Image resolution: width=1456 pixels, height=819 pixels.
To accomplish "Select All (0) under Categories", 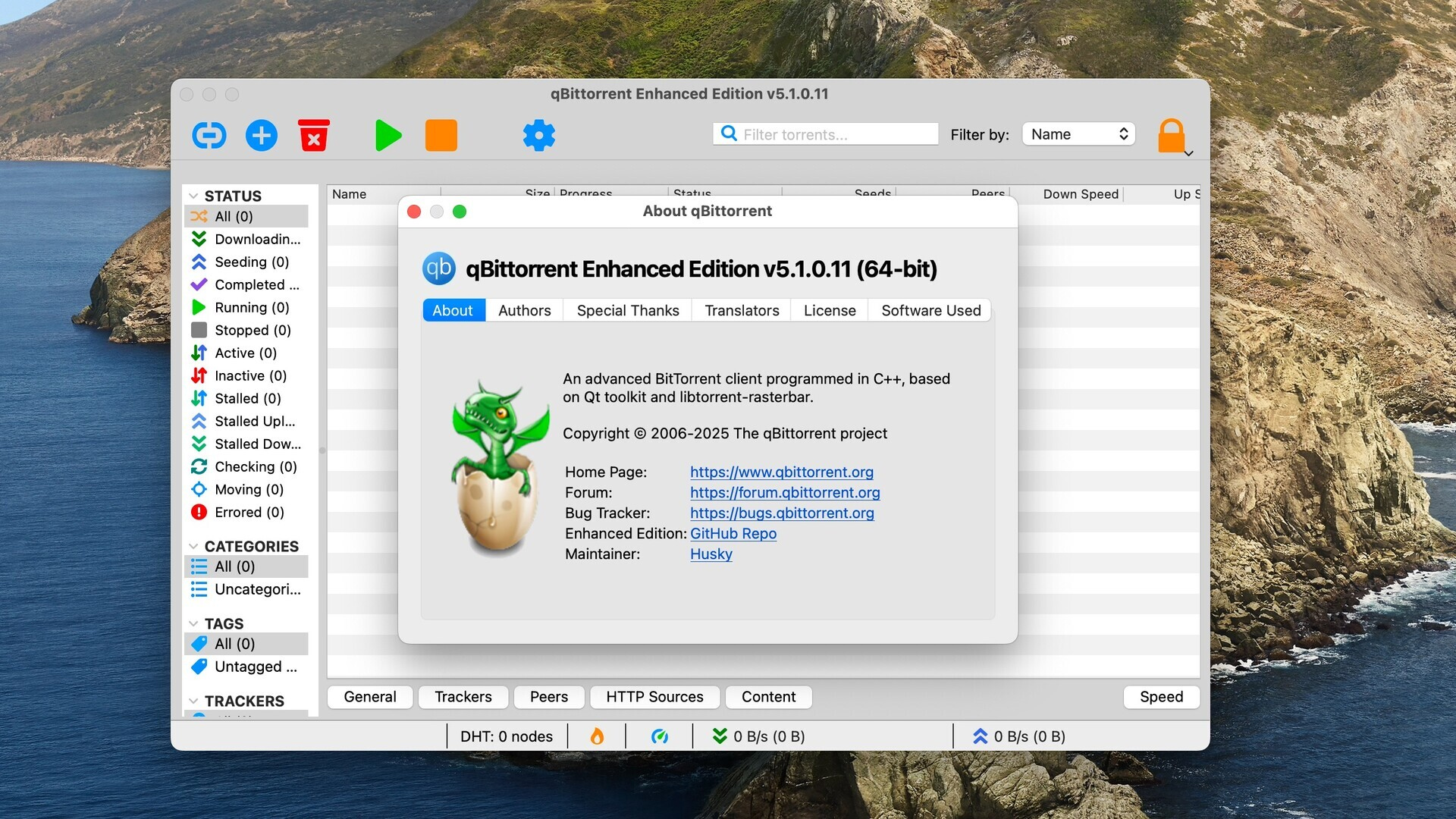I will pyautogui.click(x=246, y=566).
